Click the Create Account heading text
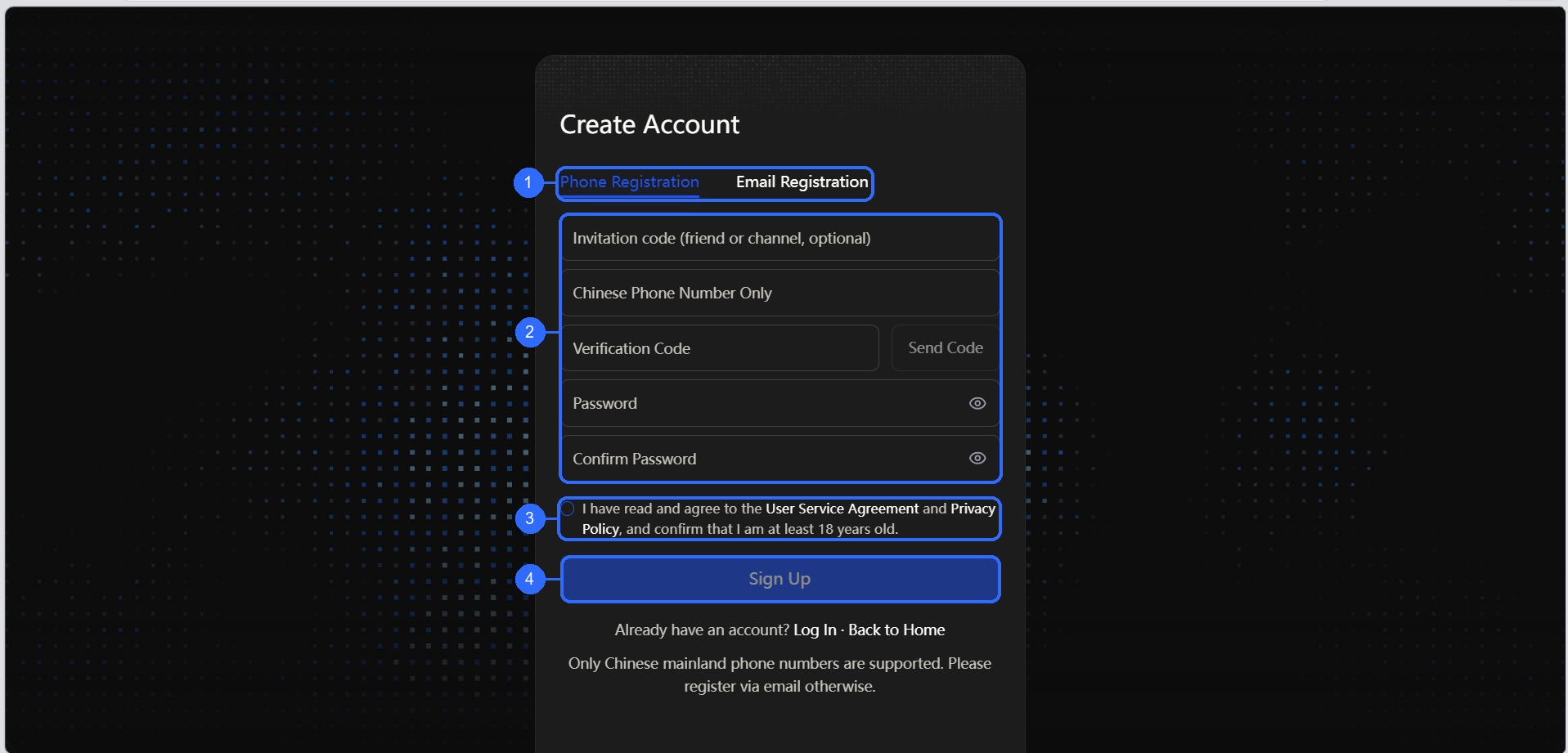Viewport: 1568px width, 753px height. (x=649, y=124)
